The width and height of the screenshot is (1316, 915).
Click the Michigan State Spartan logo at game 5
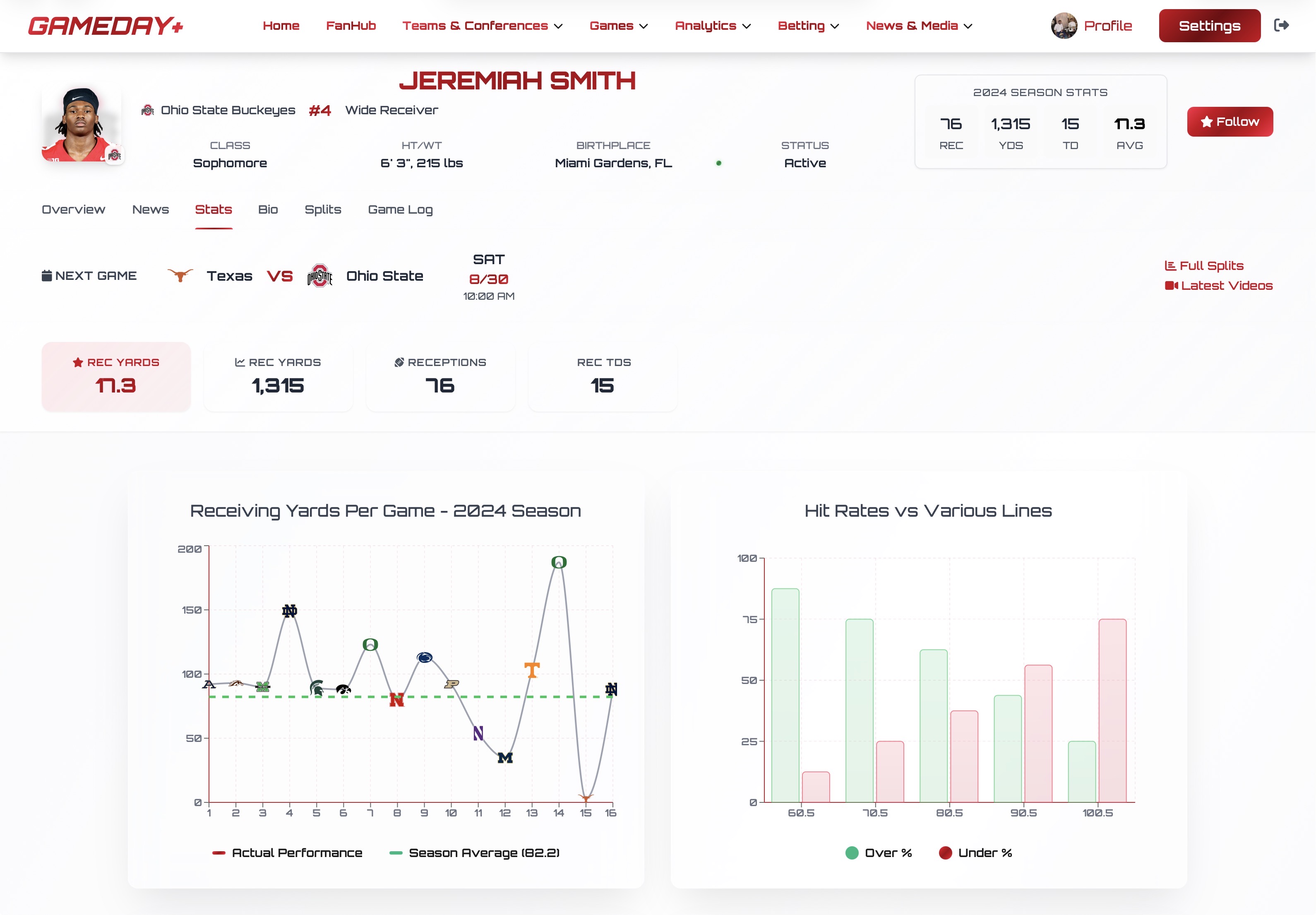tap(316, 687)
